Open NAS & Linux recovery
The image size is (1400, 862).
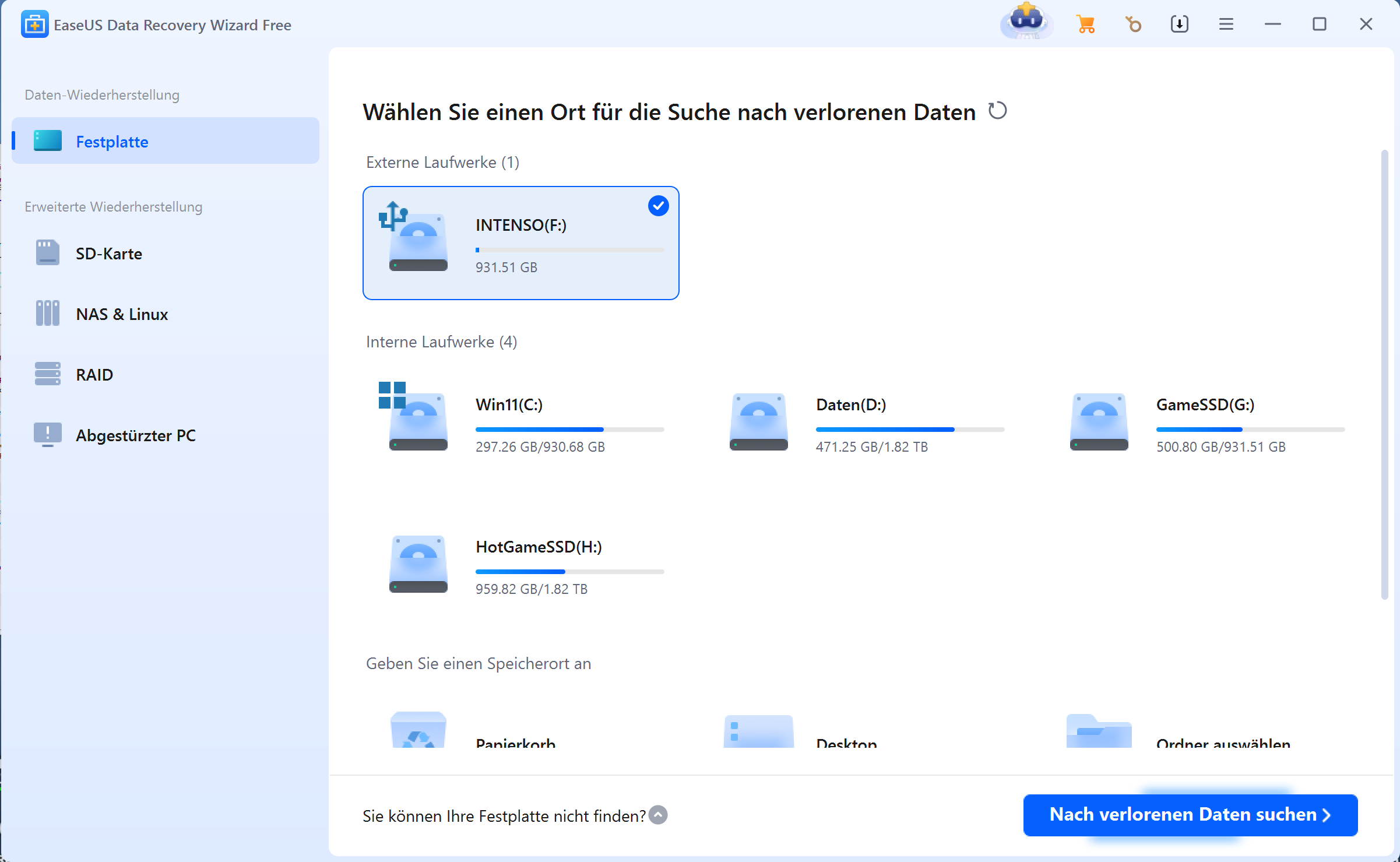point(121,314)
